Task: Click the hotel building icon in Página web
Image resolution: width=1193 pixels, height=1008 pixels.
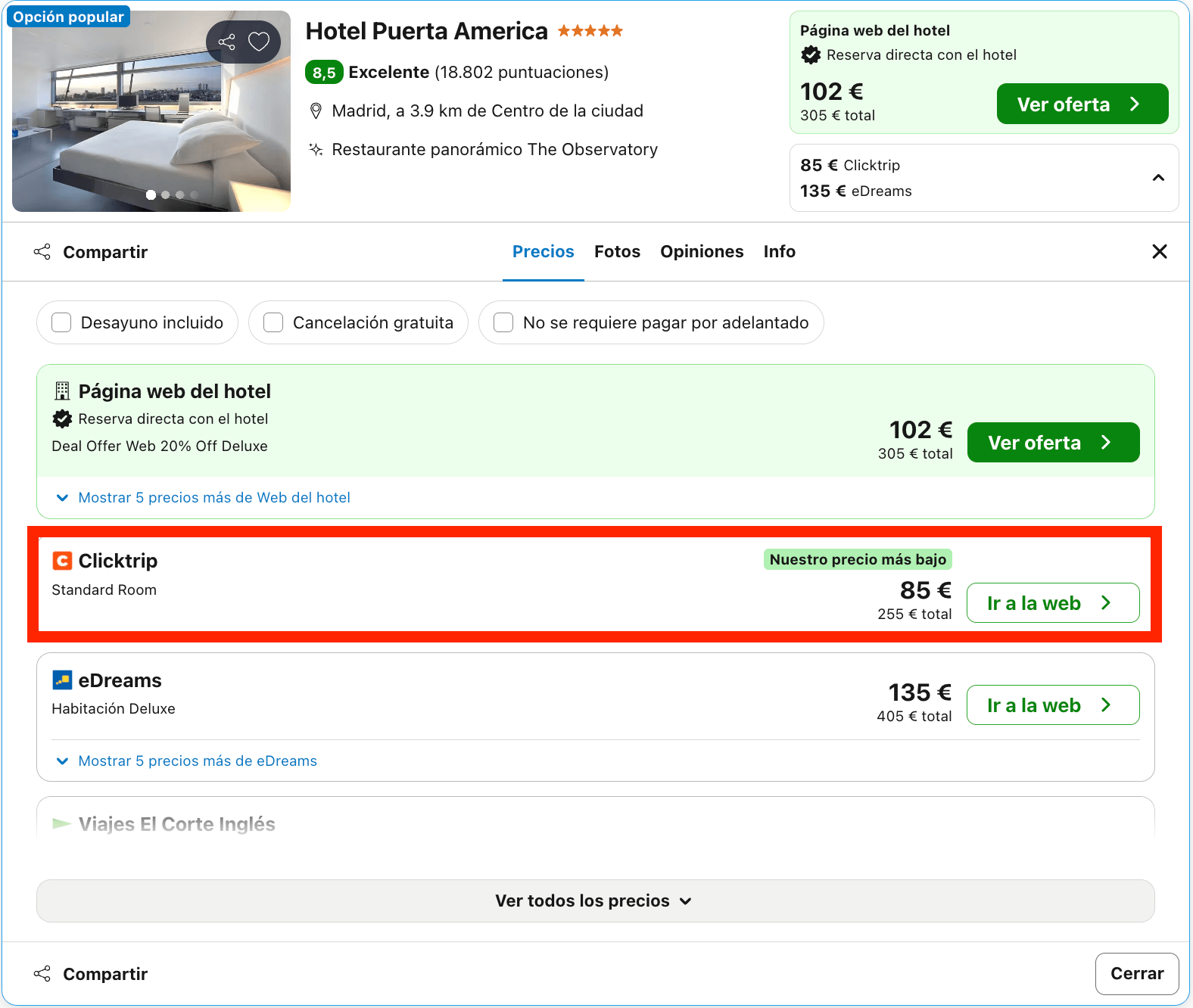Action: pyautogui.click(x=62, y=391)
